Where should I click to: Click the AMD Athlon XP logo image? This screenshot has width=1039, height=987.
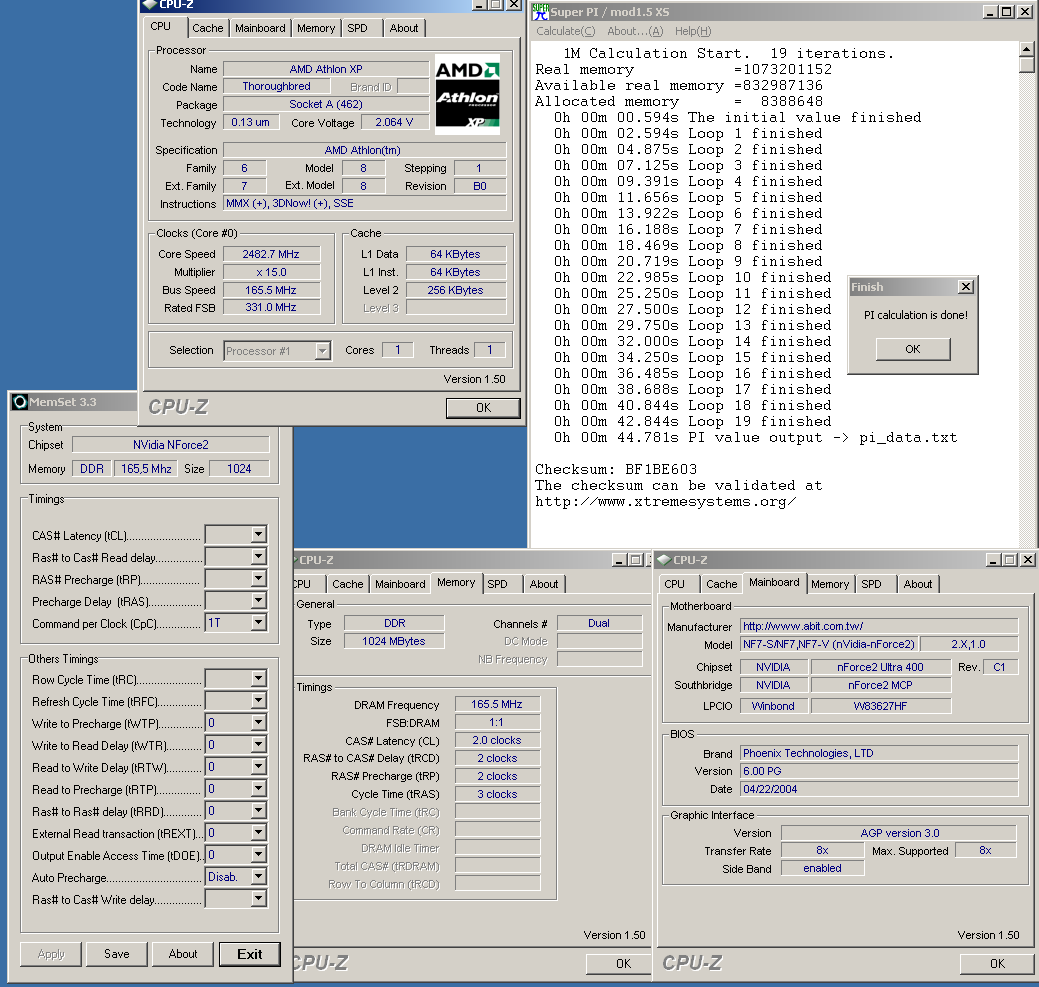[467, 95]
